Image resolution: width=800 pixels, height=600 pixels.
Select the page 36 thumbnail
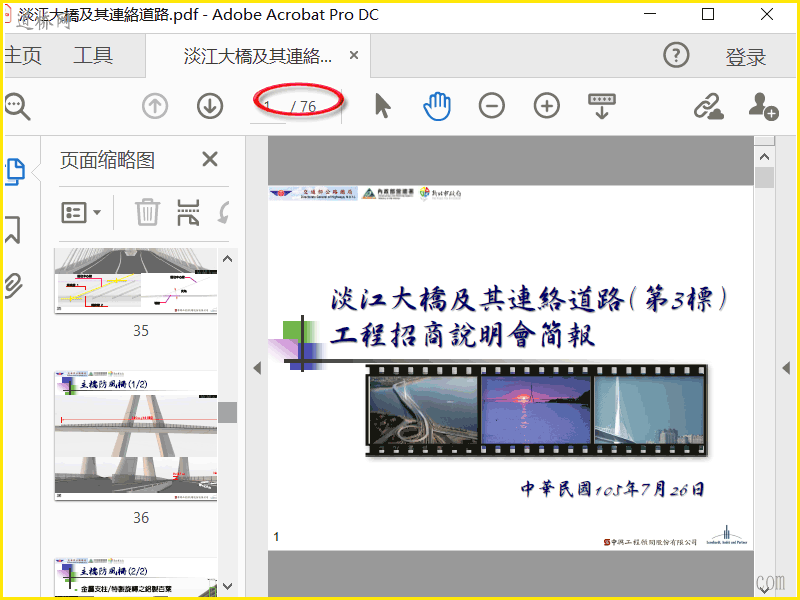pyautogui.click(x=136, y=435)
